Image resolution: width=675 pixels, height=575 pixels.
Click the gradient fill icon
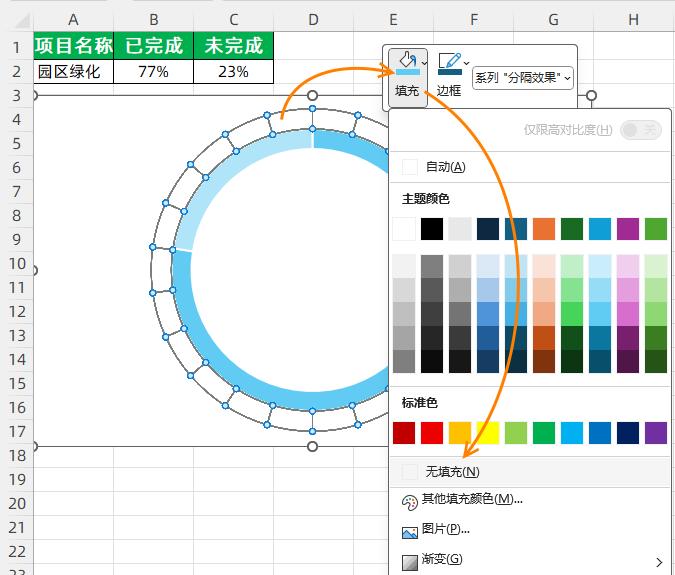[x=410, y=561]
